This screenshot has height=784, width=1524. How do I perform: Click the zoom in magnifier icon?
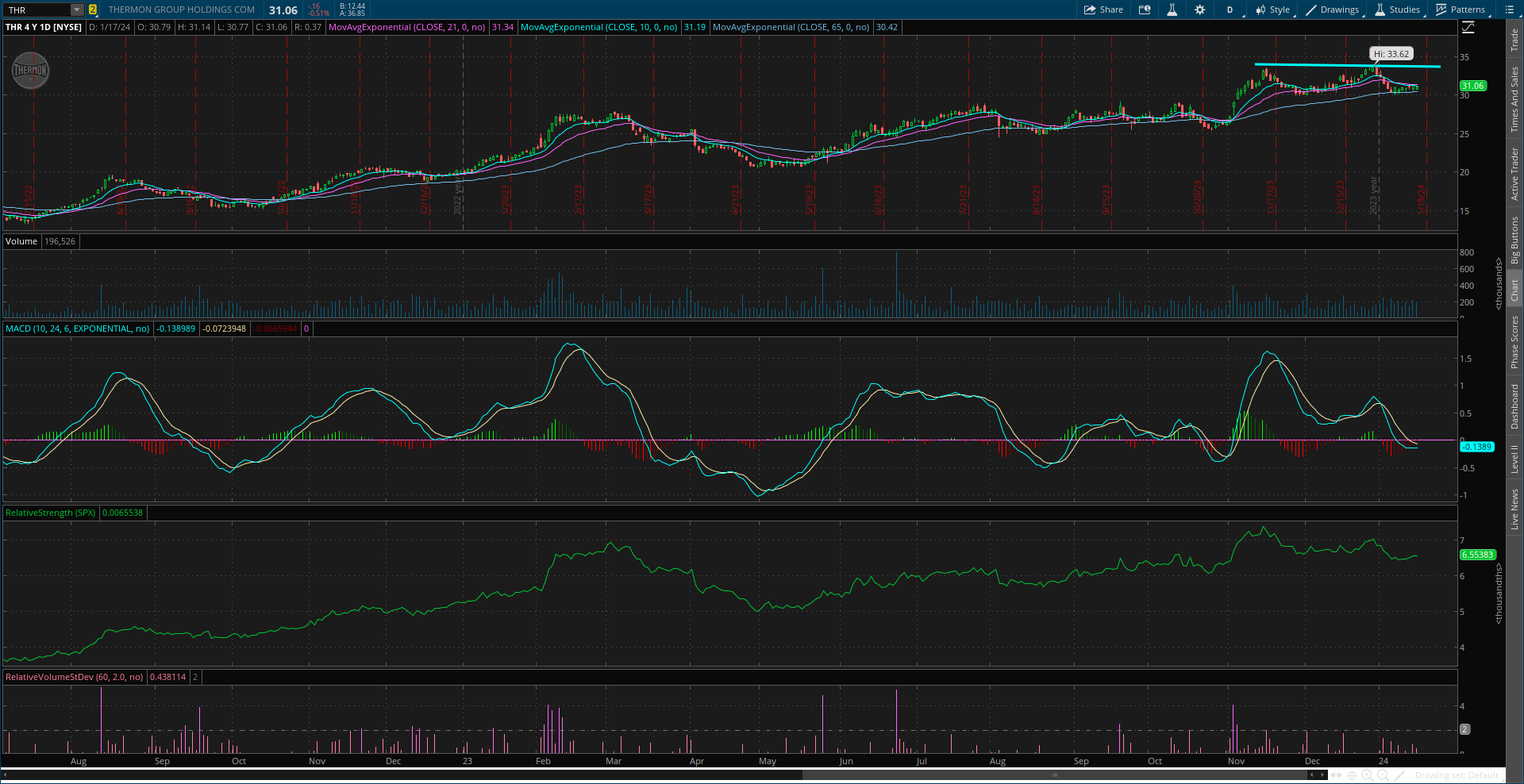(x=1368, y=775)
